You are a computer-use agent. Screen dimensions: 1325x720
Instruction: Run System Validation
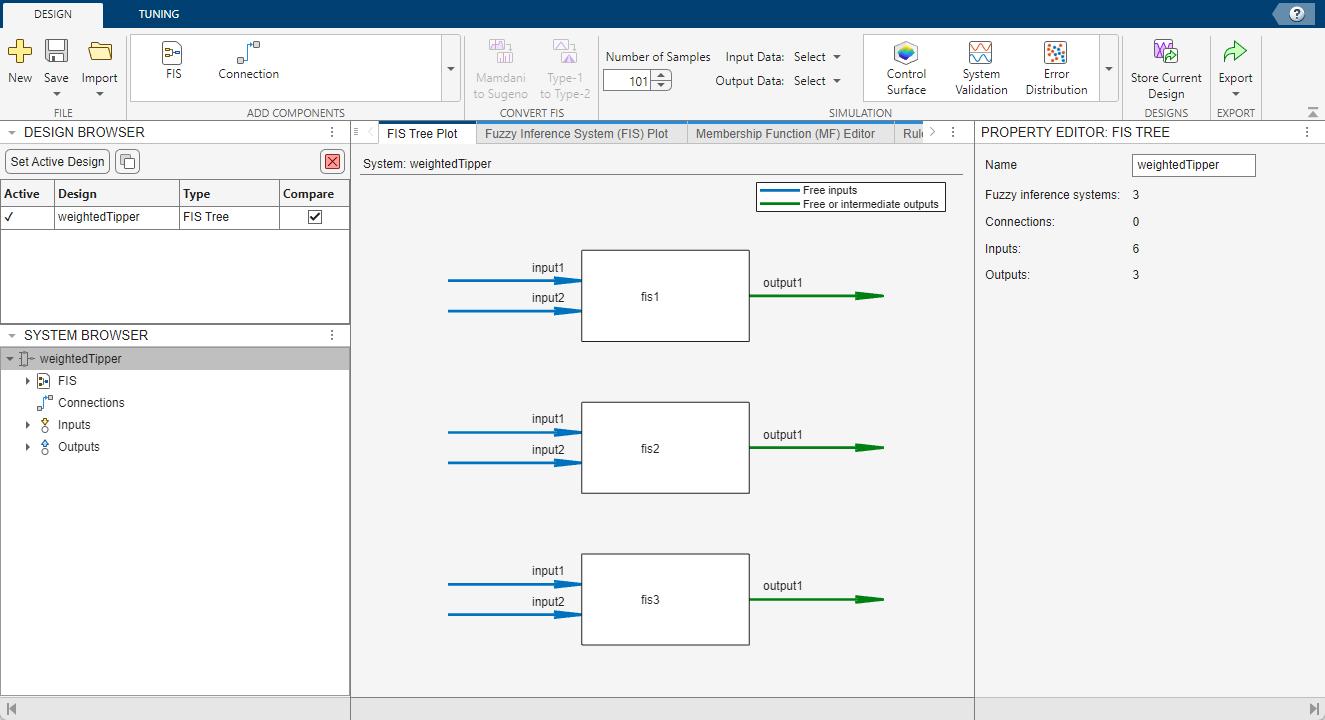click(980, 66)
